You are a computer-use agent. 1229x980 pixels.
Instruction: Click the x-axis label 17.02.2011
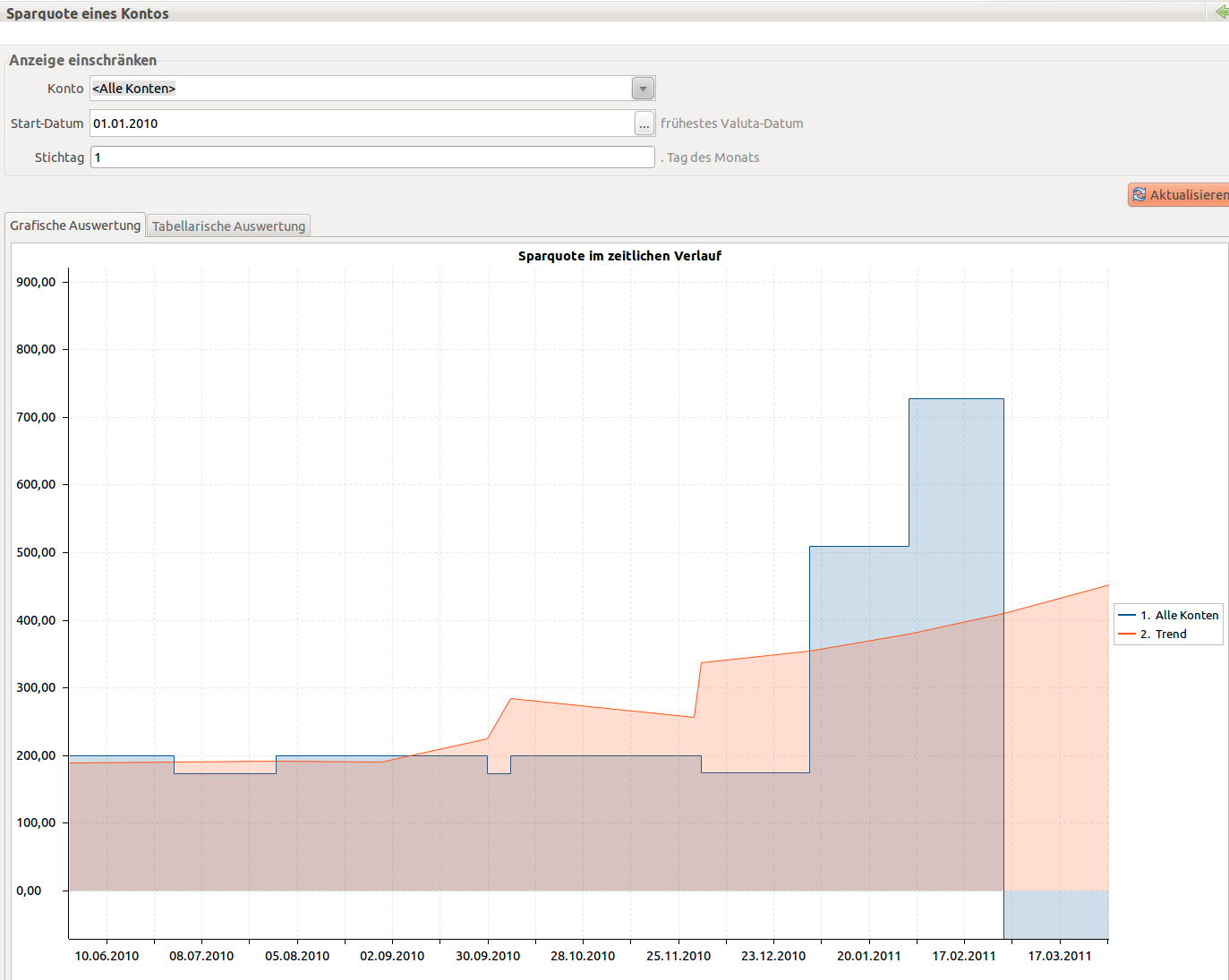tap(964, 956)
